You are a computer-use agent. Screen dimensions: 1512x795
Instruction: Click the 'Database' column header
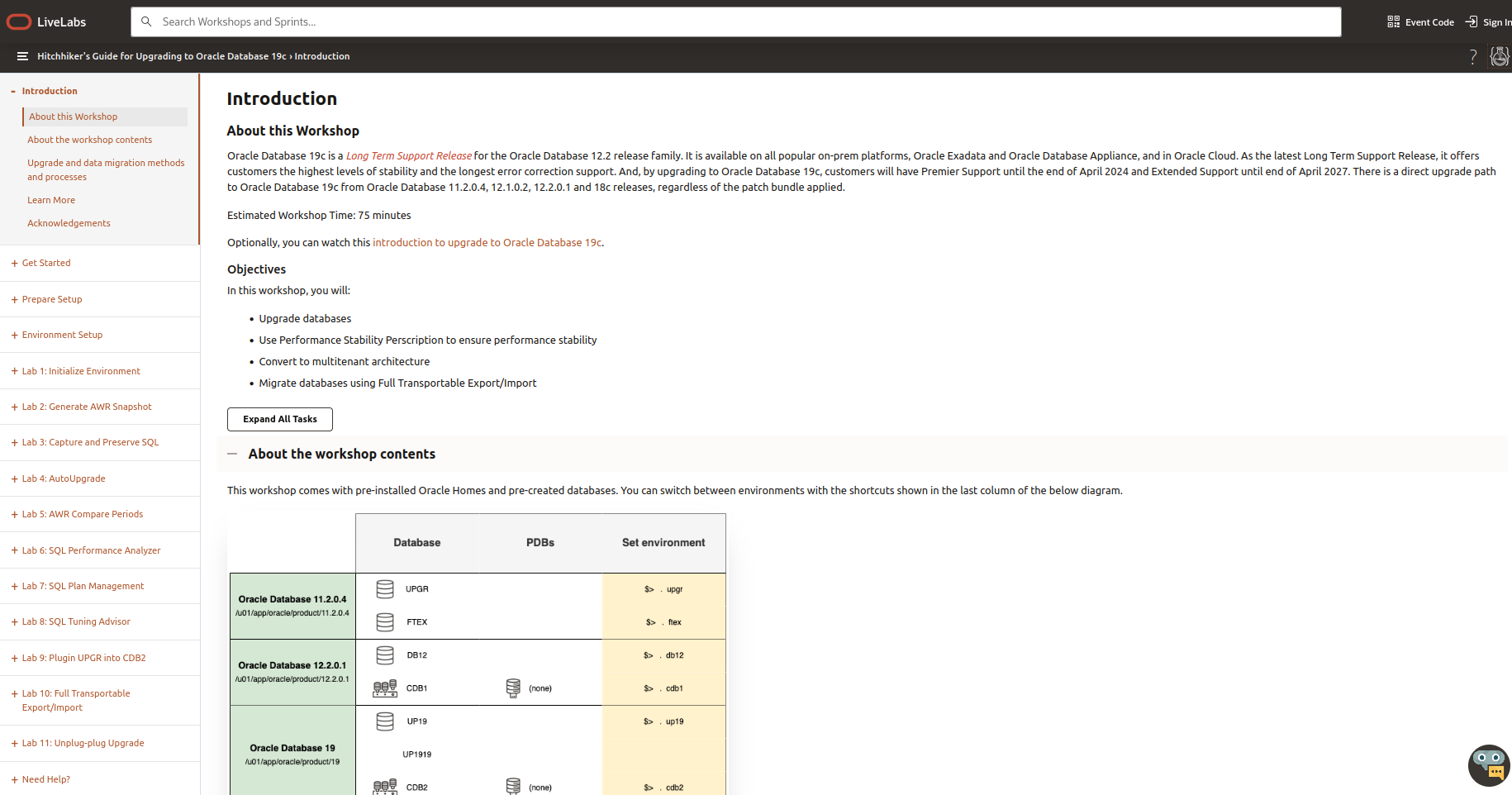pyautogui.click(x=417, y=543)
